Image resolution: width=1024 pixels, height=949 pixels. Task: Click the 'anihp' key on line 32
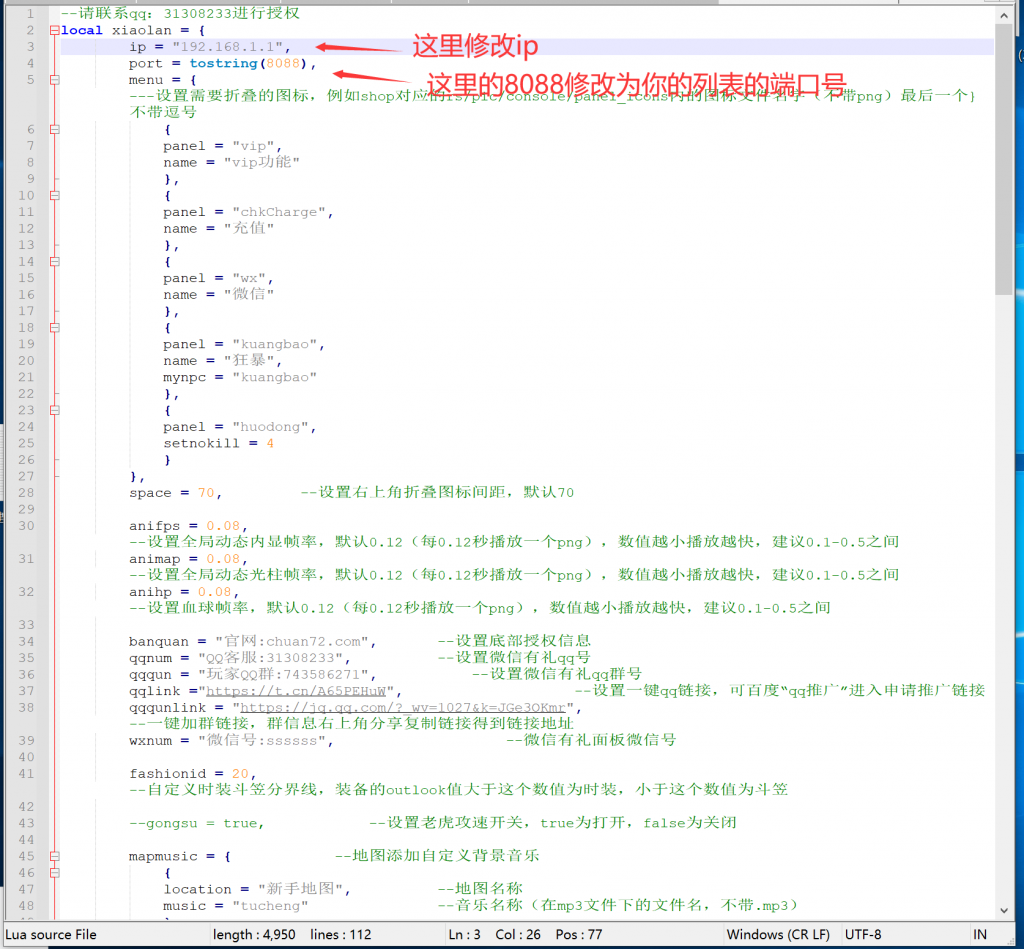point(150,592)
